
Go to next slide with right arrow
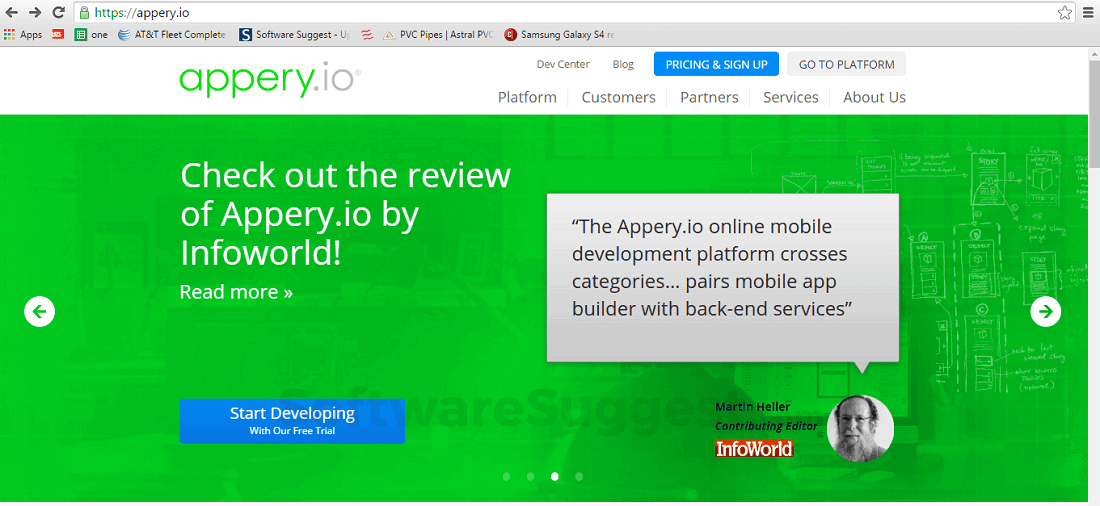tap(1045, 312)
